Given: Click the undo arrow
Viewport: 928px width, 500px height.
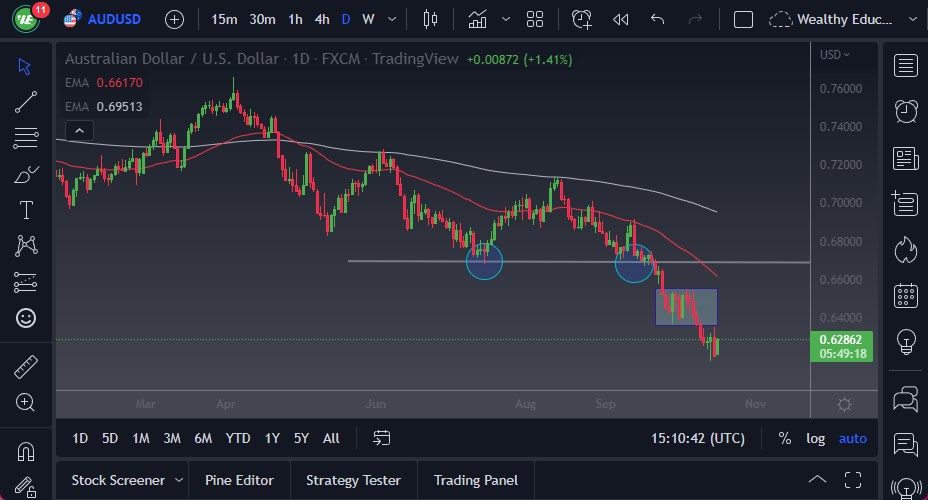Looking at the screenshot, I should coord(657,19).
